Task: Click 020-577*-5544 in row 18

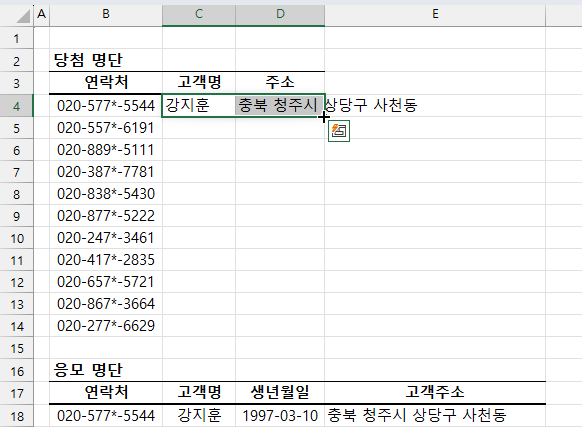Action: [106, 415]
